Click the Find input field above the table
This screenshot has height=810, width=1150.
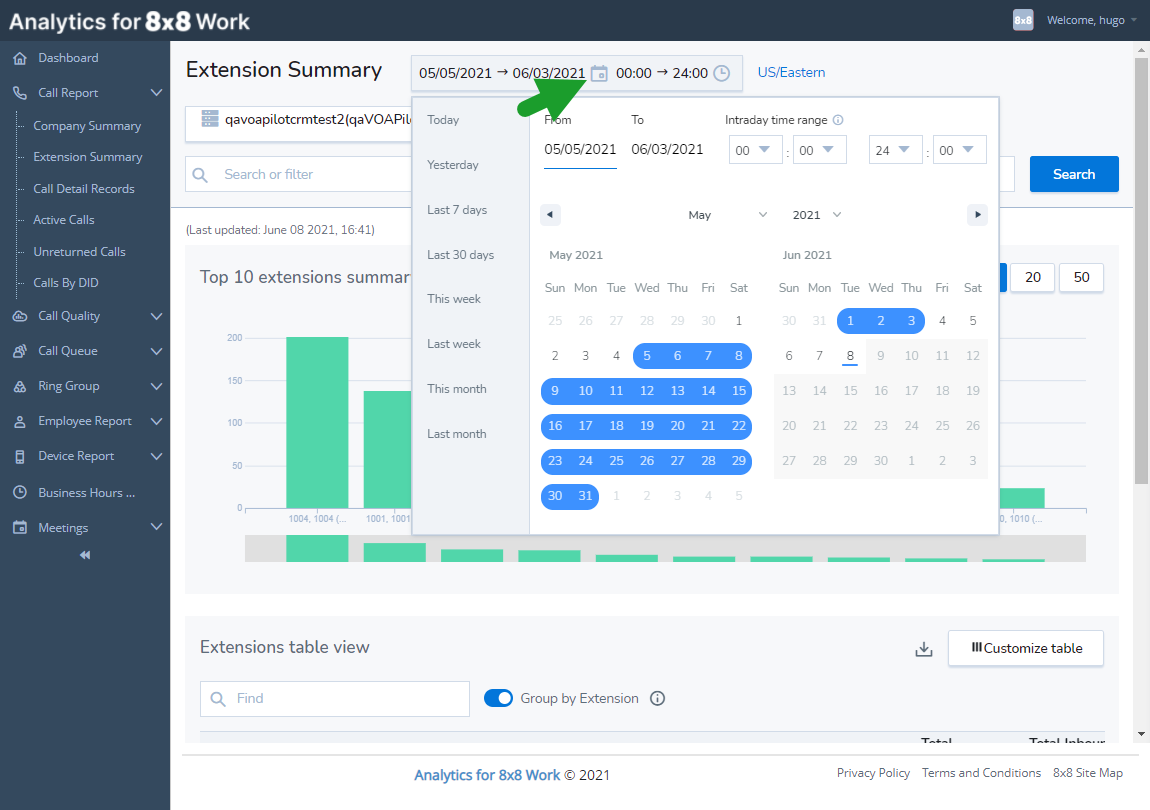pyautogui.click(x=334, y=697)
